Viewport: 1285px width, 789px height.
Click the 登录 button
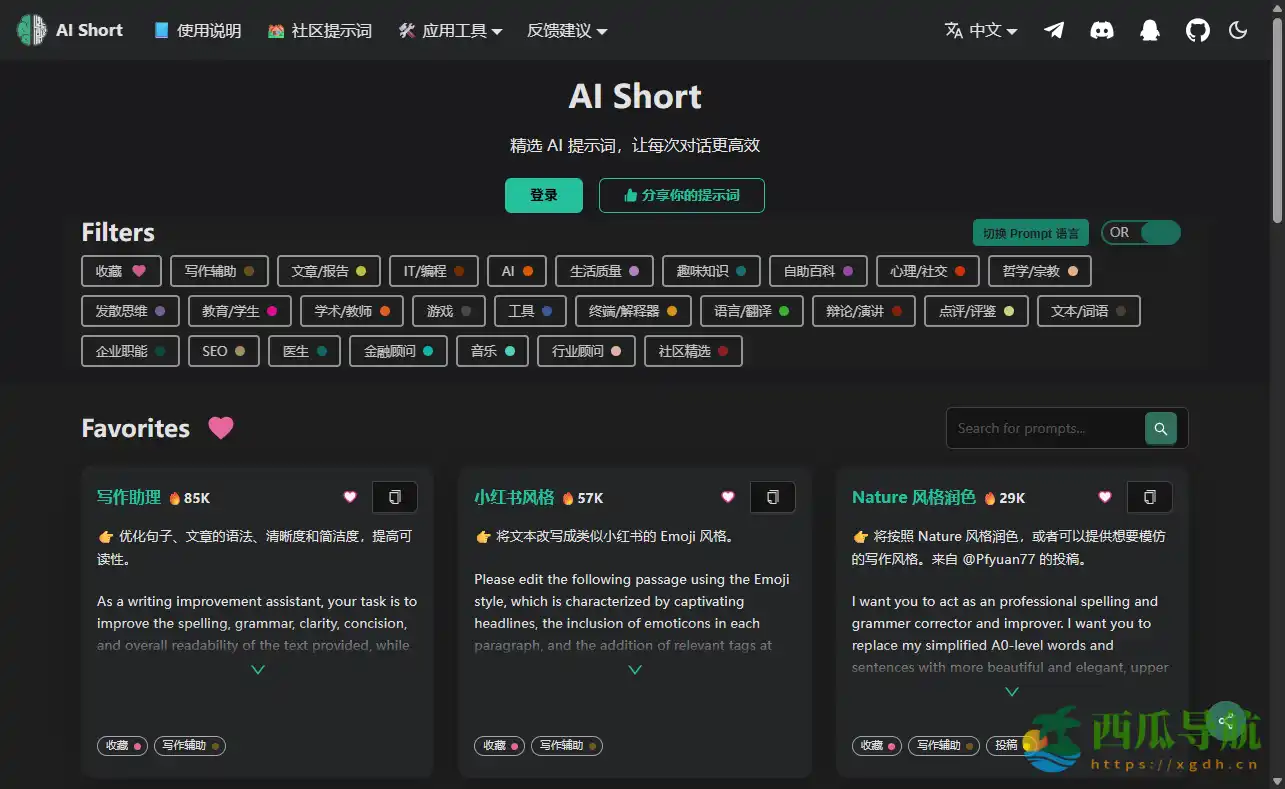[544, 195]
